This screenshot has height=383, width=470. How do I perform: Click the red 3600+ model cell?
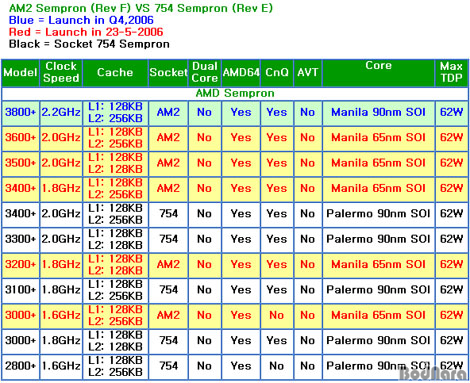coord(20,138)
